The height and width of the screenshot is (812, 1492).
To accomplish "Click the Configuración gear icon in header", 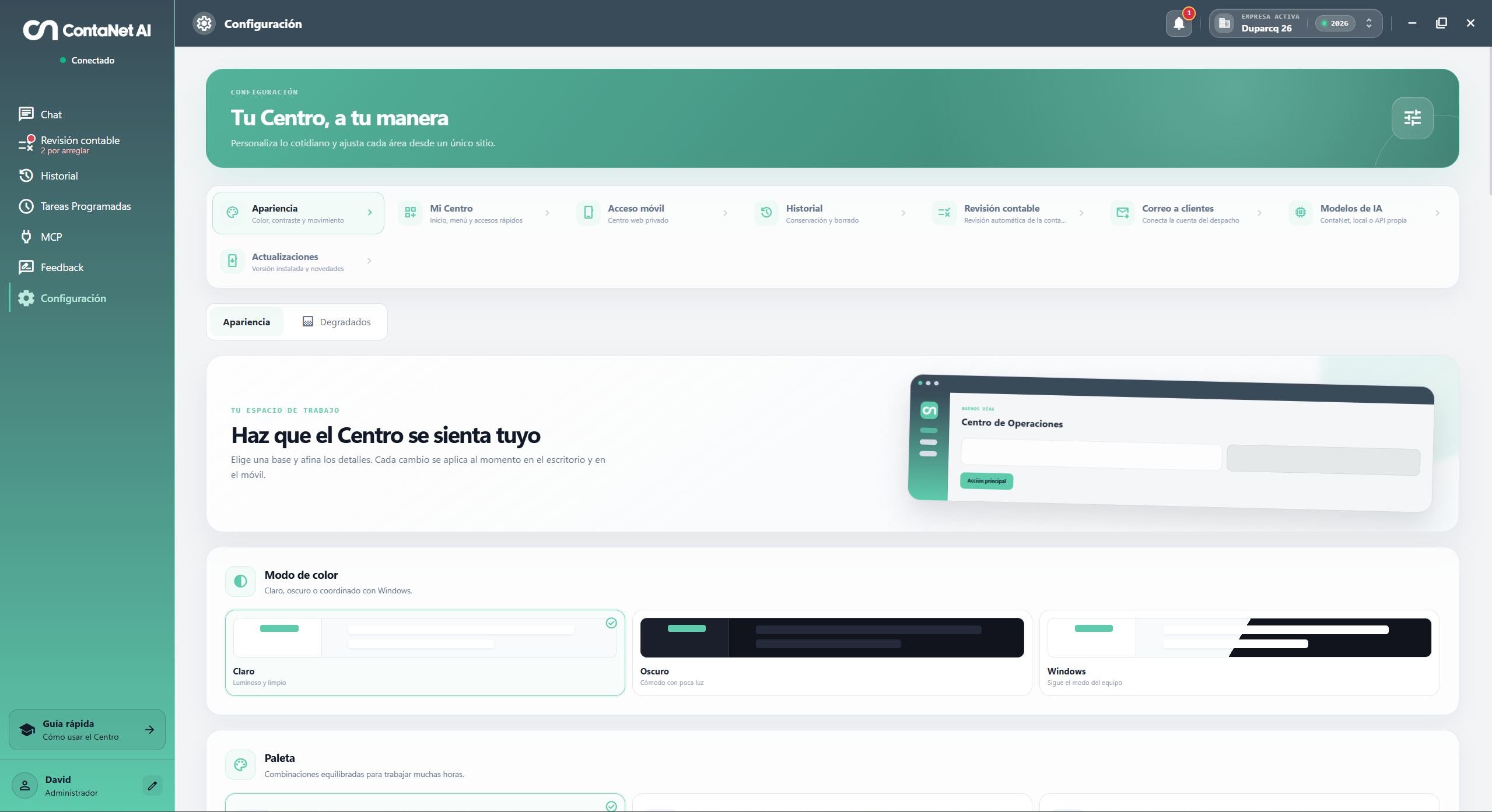I will [204, 23].
